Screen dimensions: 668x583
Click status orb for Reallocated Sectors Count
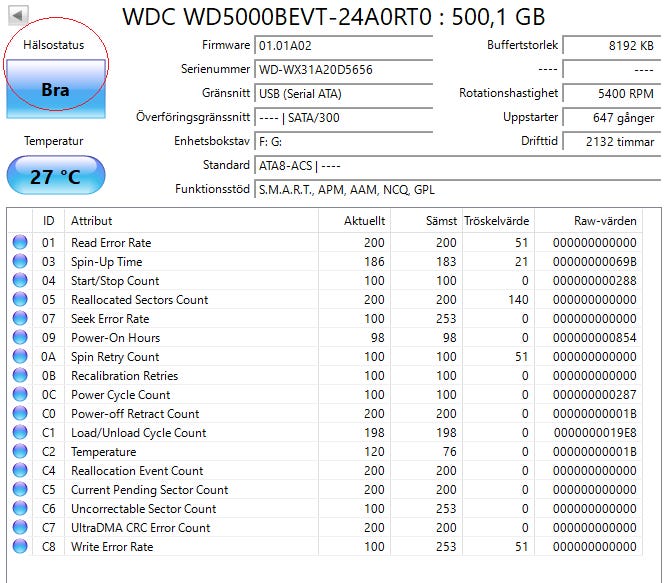20,299
